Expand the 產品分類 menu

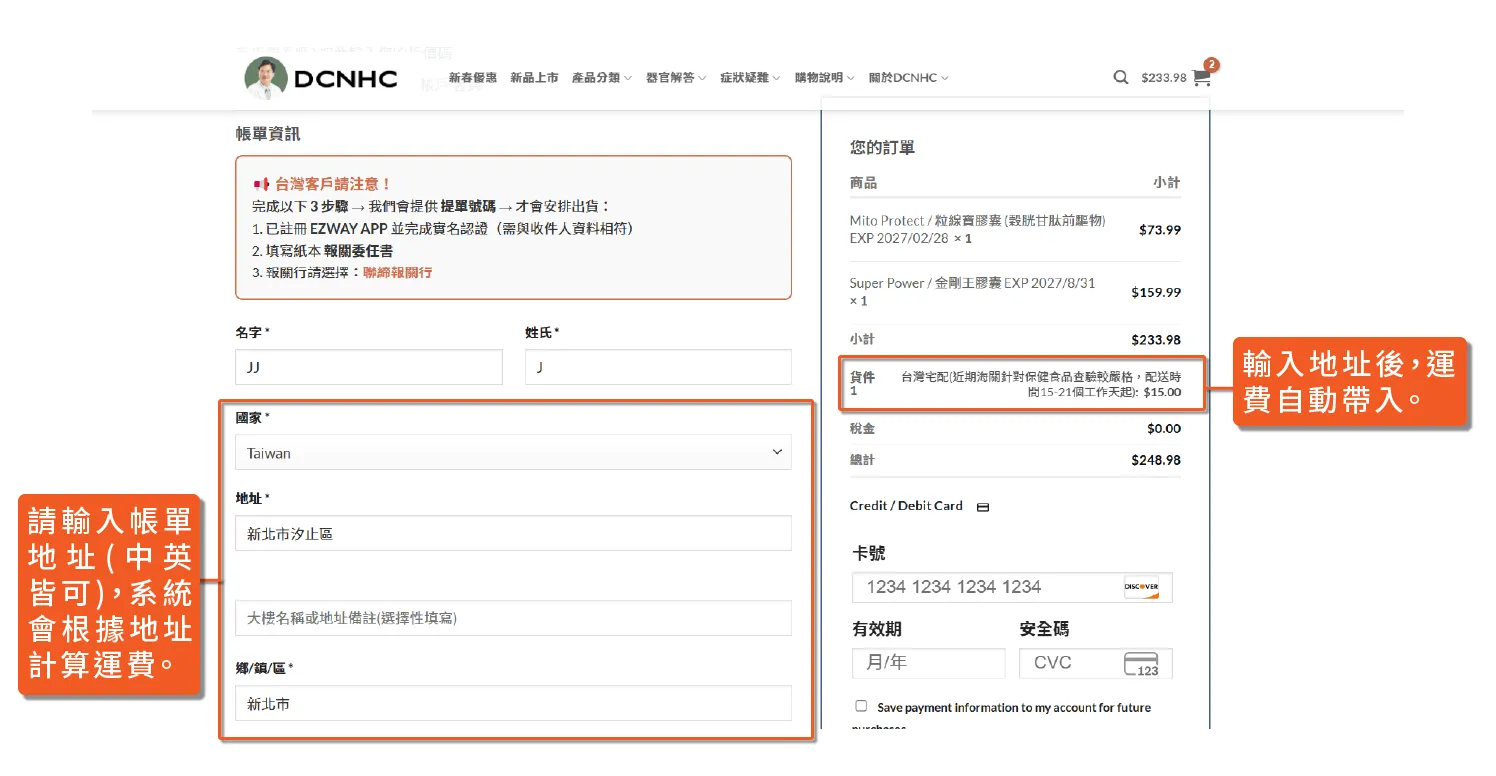[601, 78]
